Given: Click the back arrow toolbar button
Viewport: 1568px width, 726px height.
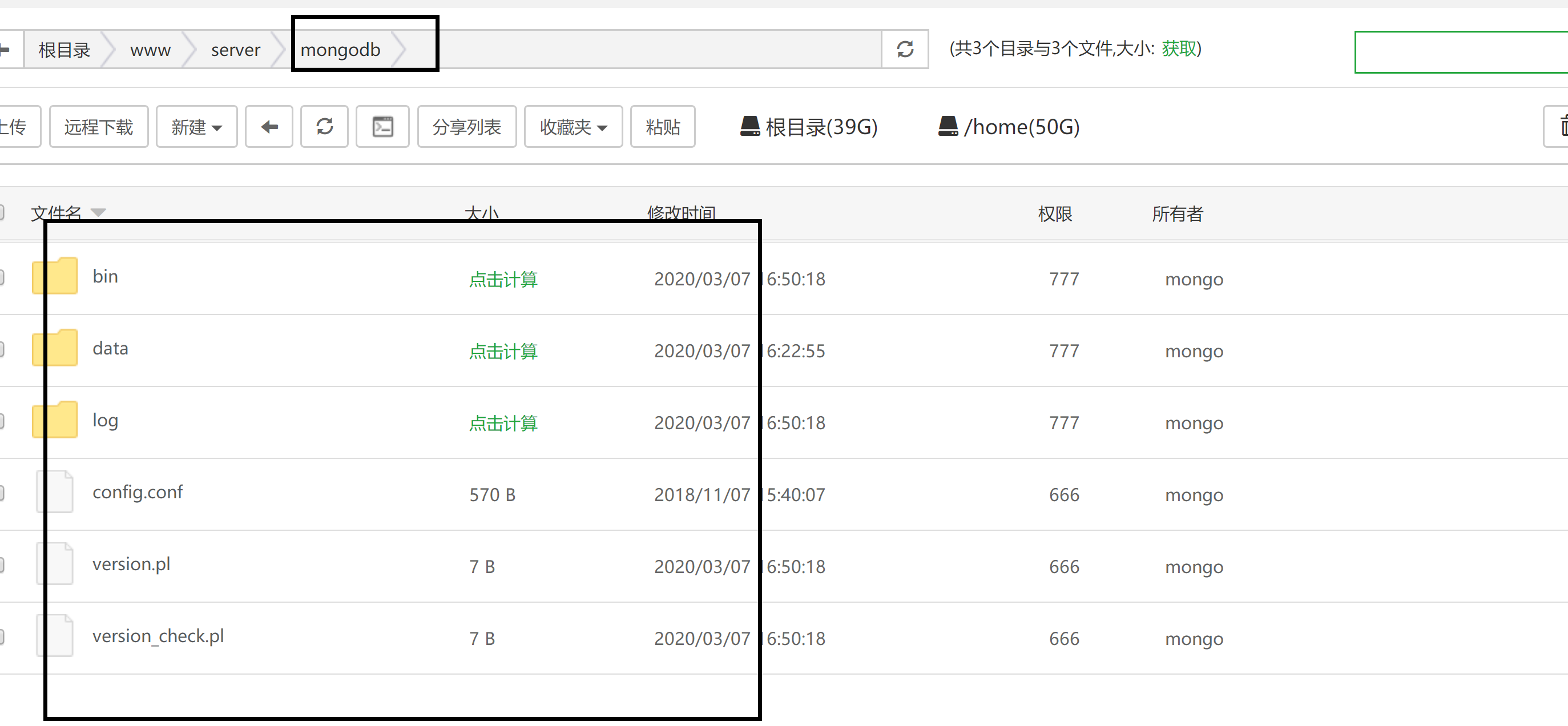Looking at the screenshot, I should click(269, 127).
